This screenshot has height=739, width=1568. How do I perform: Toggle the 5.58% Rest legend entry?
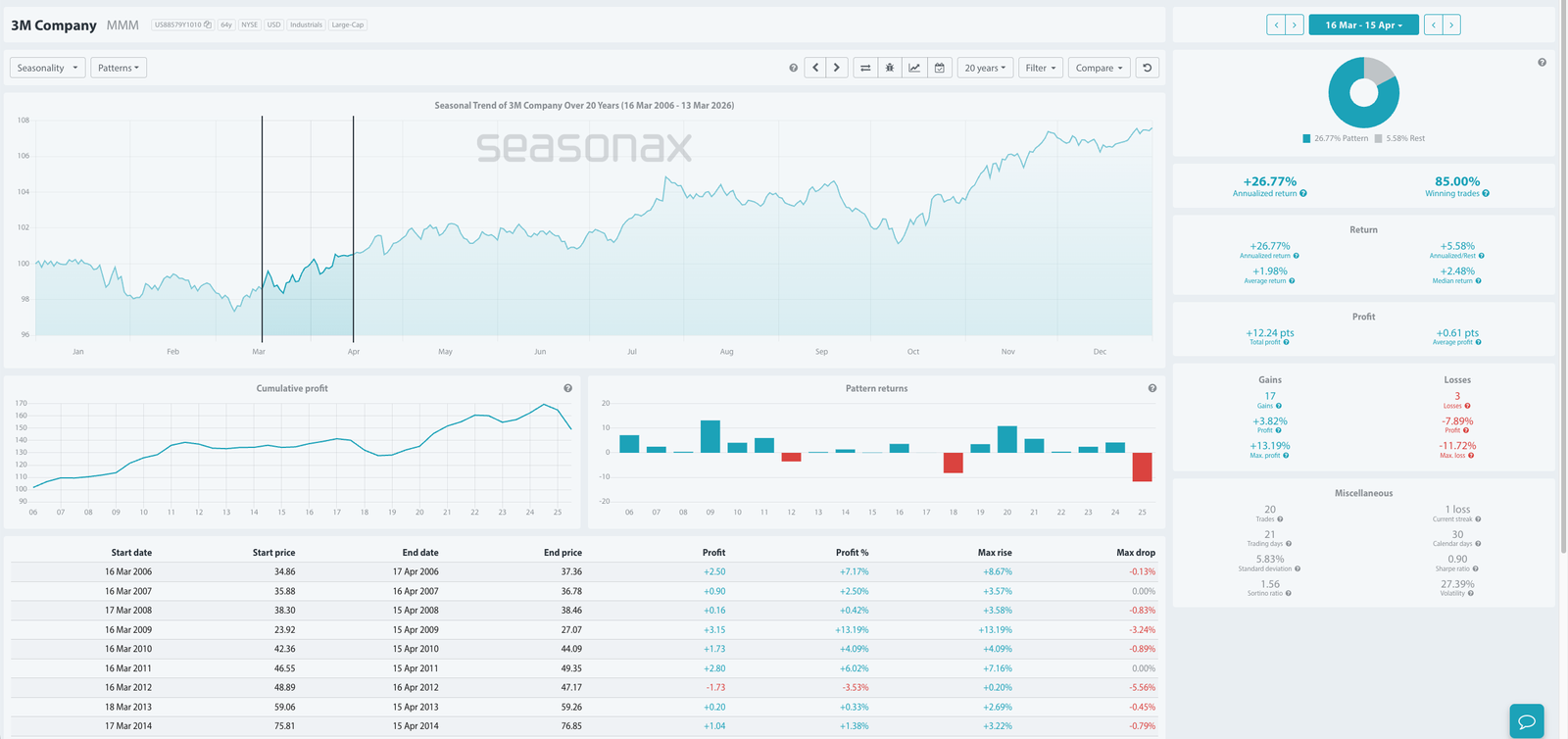click(1399, 138)
